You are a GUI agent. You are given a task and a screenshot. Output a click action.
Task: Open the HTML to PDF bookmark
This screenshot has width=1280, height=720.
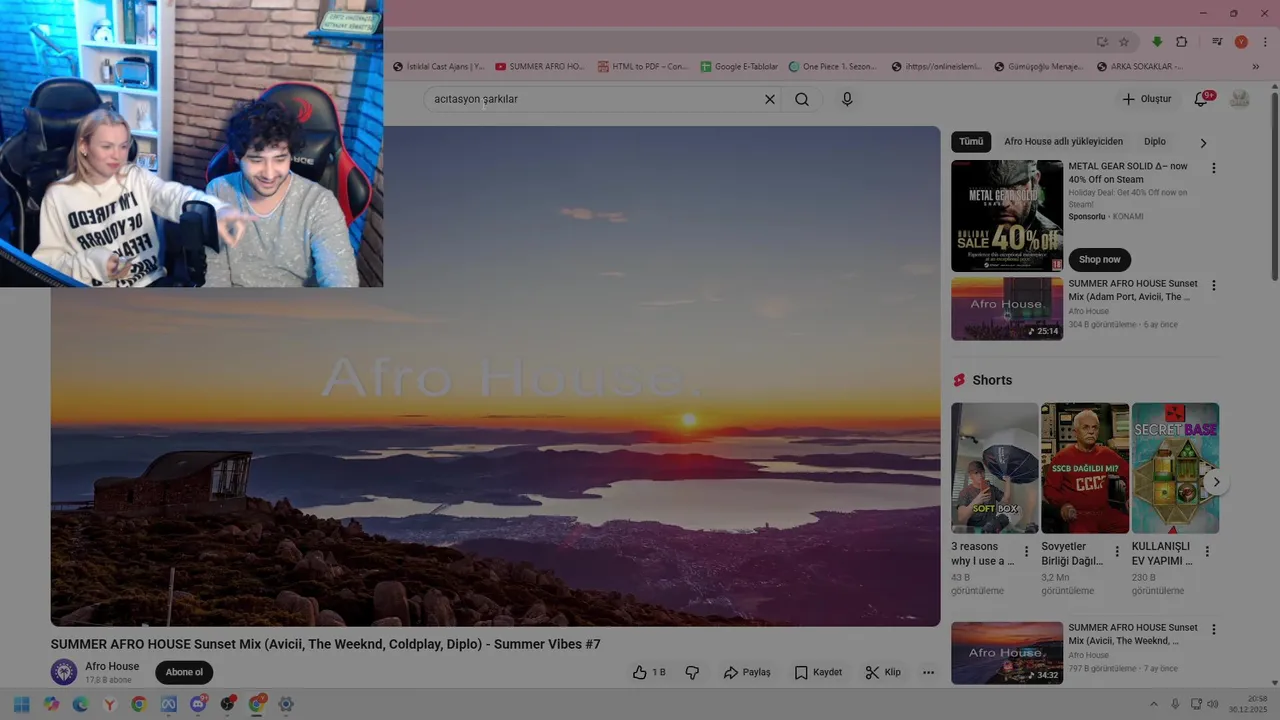pyautogui.click(x=643, y=67)
